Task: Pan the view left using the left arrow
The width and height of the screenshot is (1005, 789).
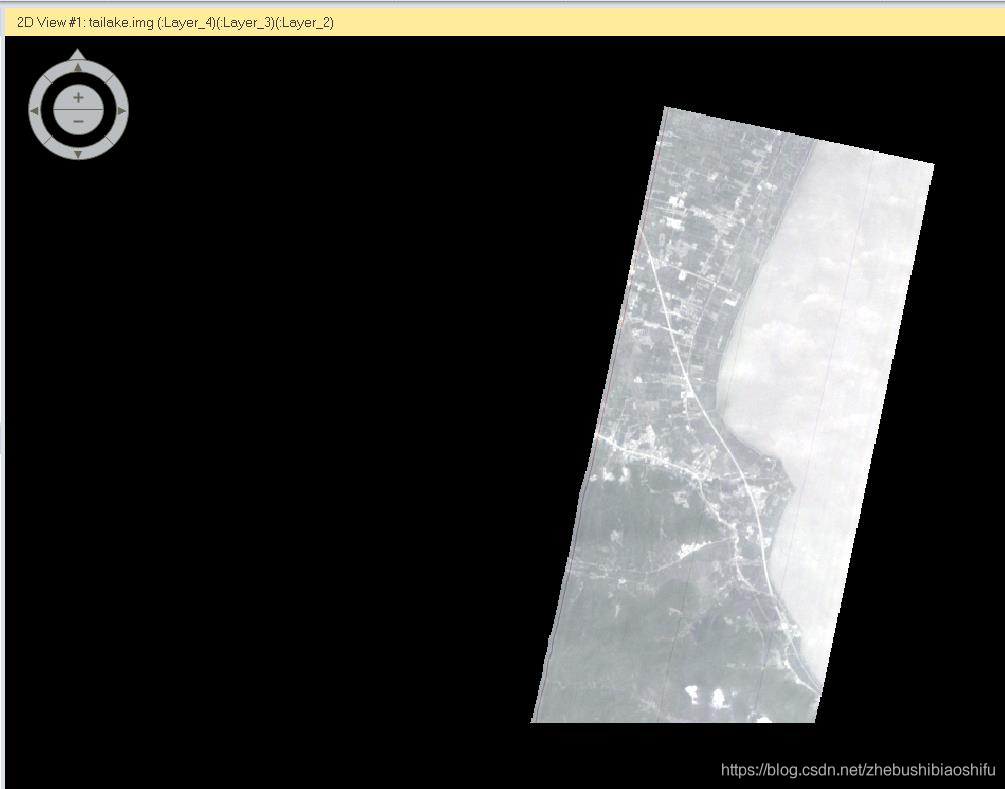Action: 35,111
